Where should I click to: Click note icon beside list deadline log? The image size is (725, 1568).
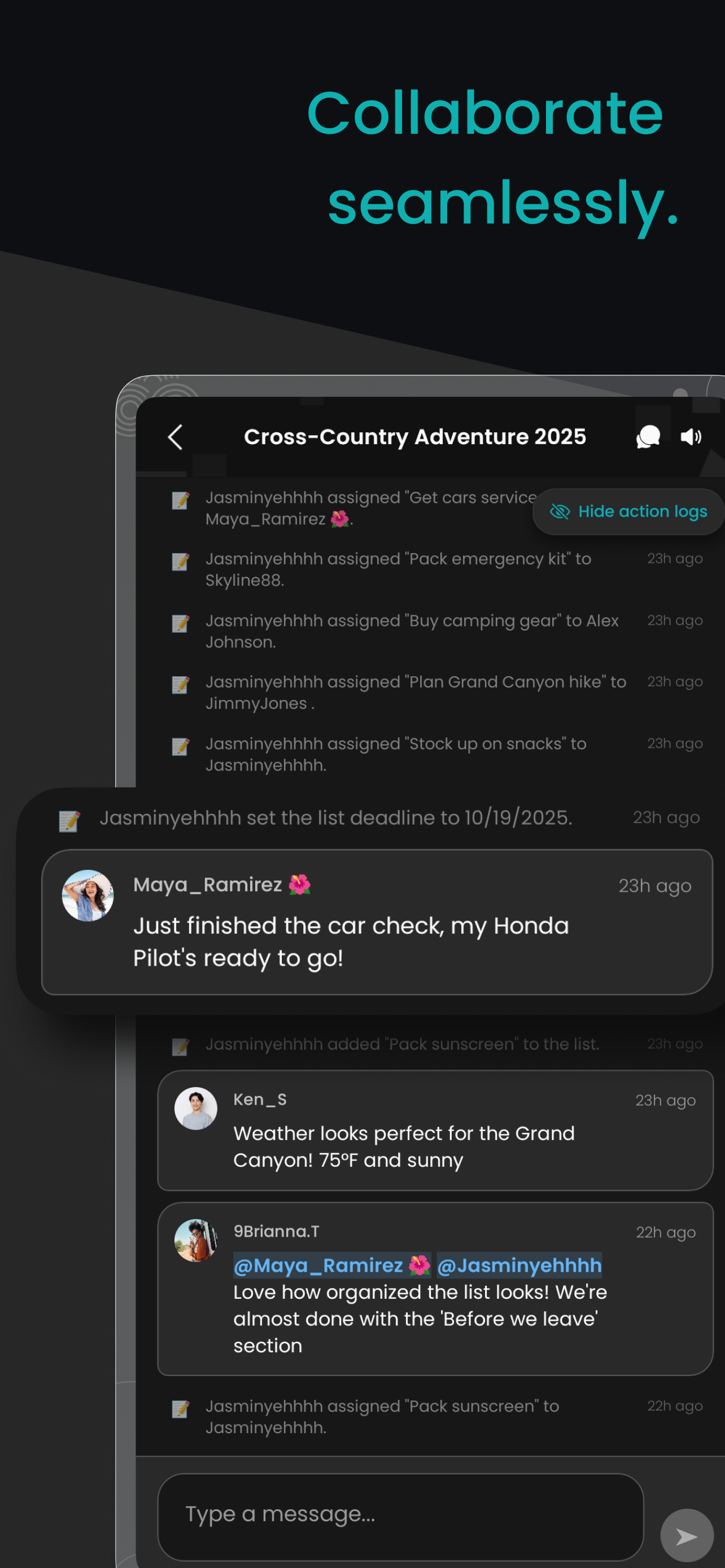click(x=69, y=820)
